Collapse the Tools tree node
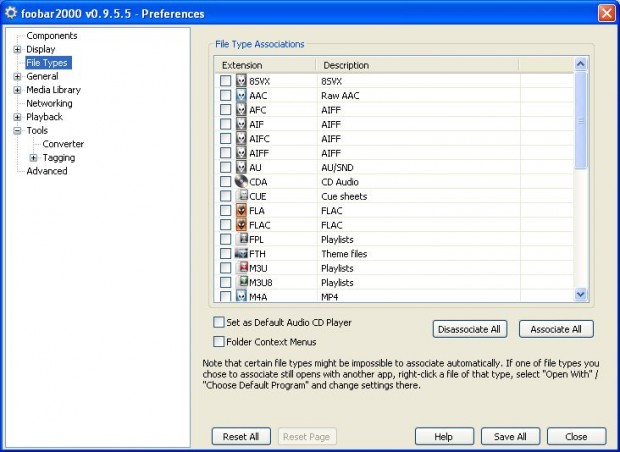The image size is (620, 452). [17, 130]
